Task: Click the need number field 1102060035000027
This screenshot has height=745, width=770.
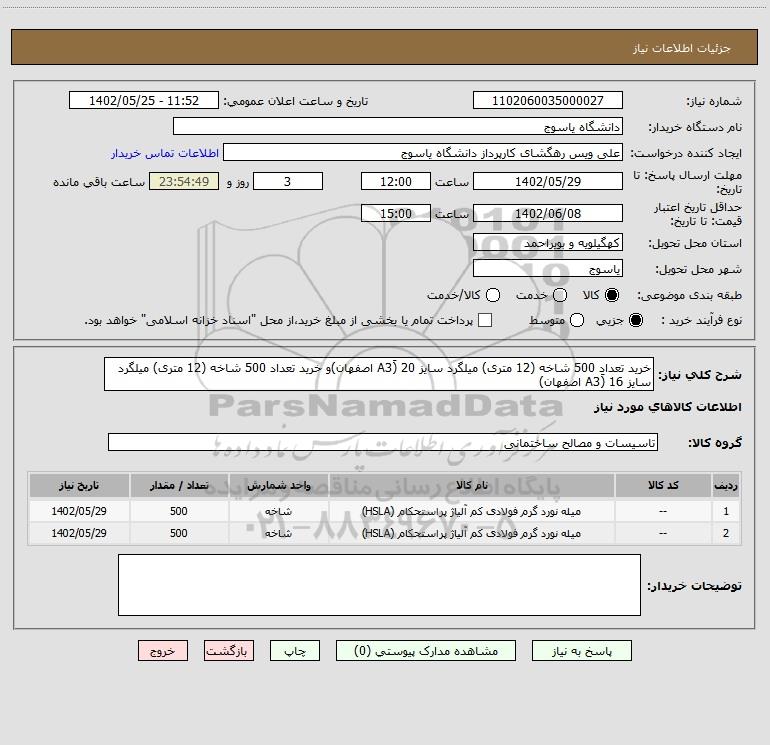Action: pyautogui.click(x=548, y=100)
